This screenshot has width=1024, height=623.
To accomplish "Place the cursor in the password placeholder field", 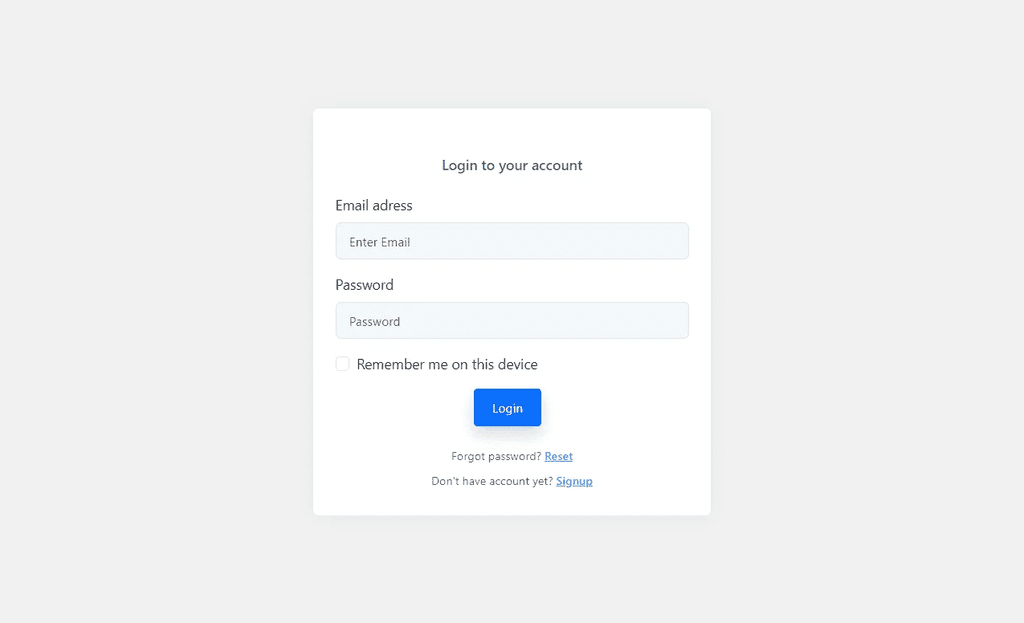I will (512, 321).
